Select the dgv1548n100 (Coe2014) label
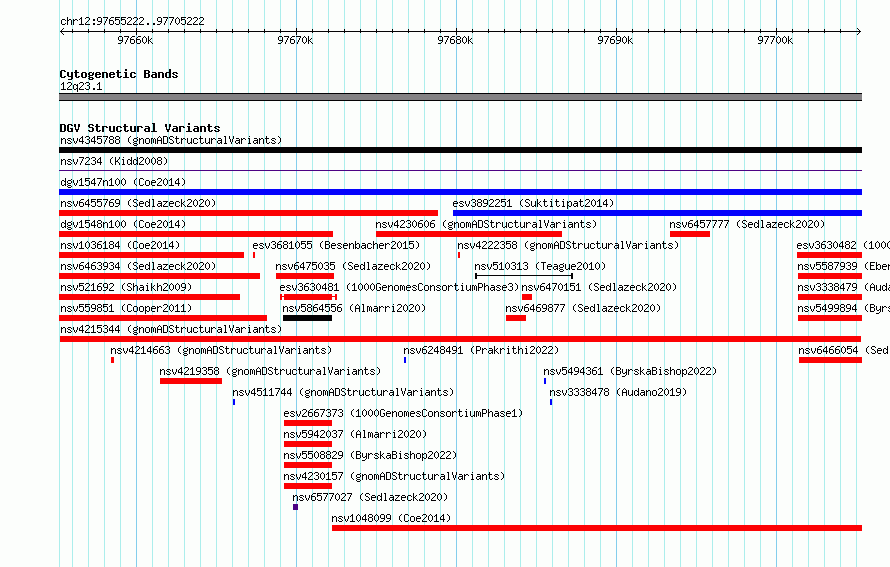 pyautogui.click(x=123, y=224)
